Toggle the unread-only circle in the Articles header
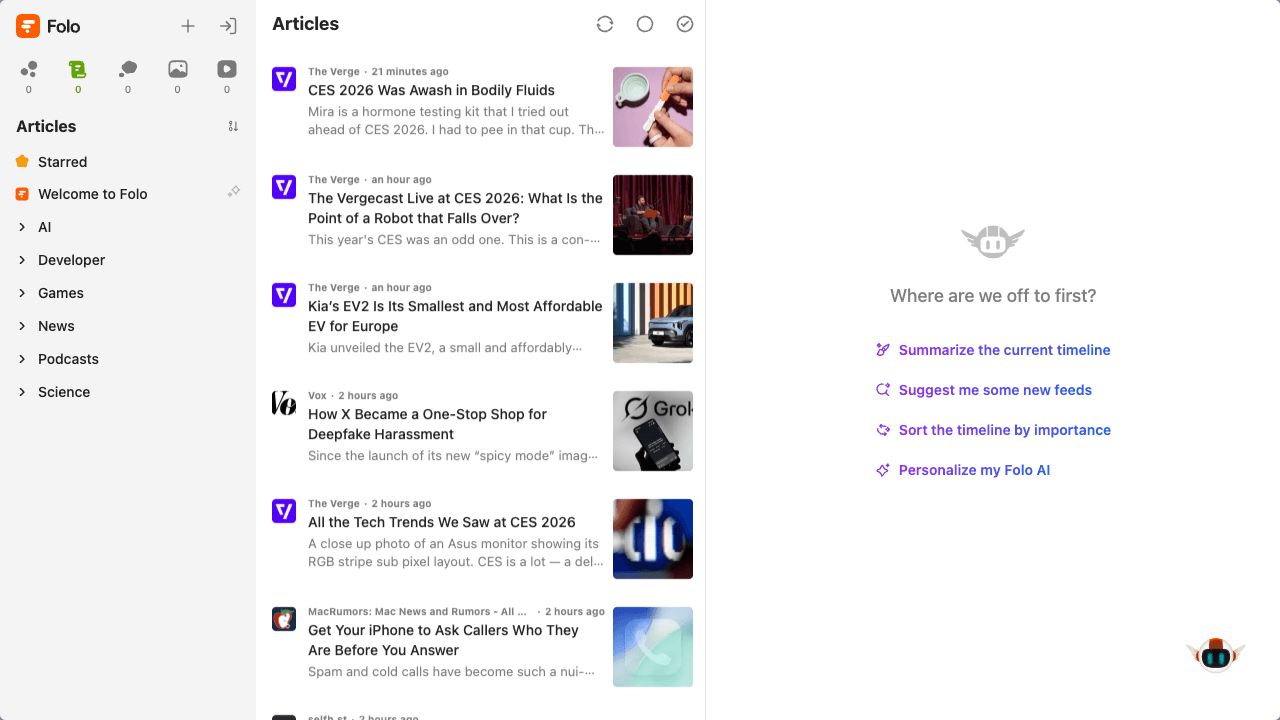This screenshot has width=1280, height=720. [x=645, y=24]
